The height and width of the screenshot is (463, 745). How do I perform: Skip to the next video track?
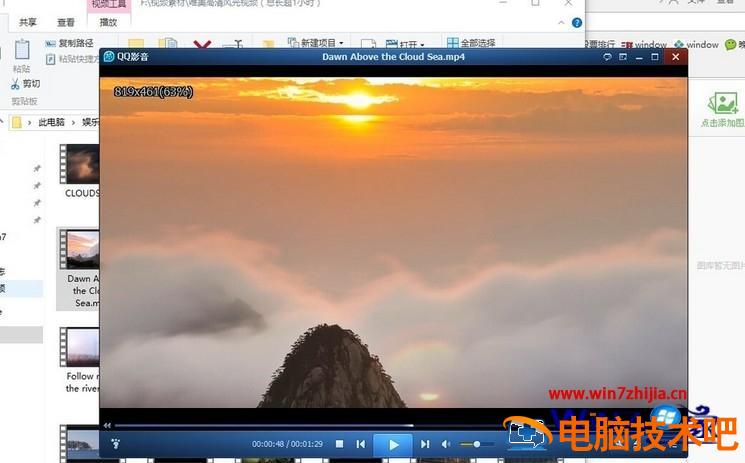[x=425, y=444]
